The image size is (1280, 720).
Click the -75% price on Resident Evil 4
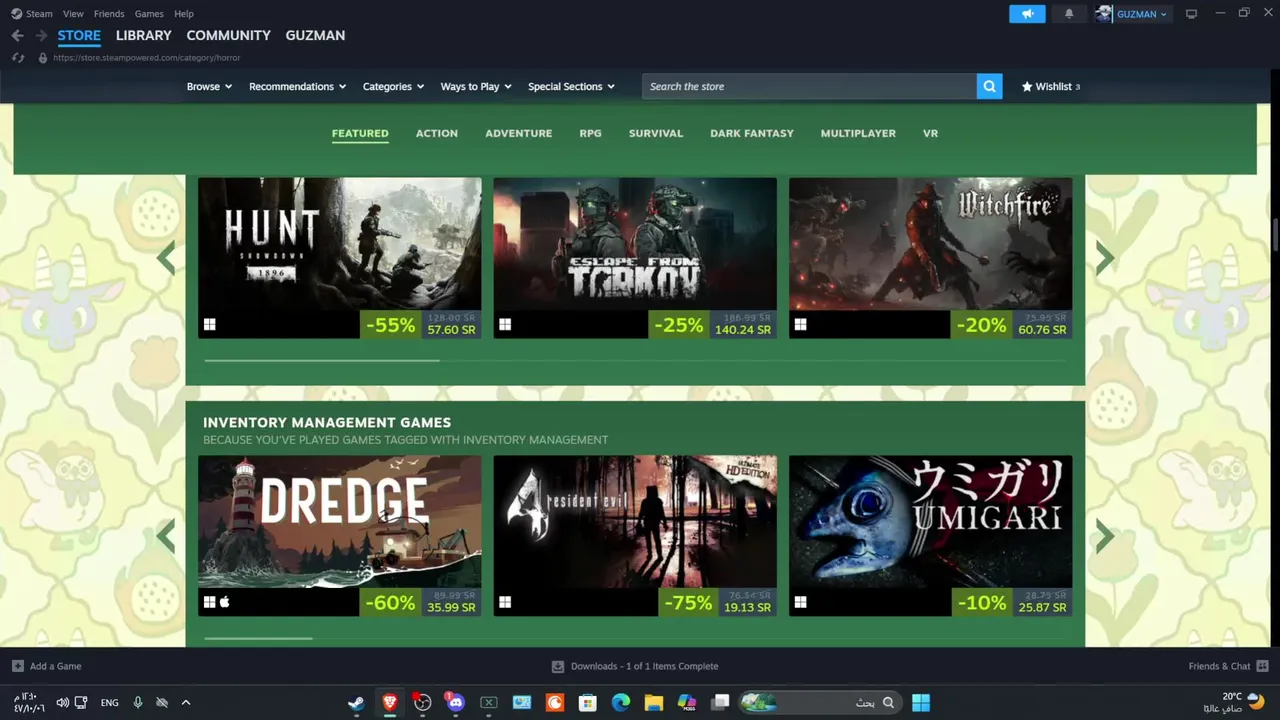pos(715,603)
